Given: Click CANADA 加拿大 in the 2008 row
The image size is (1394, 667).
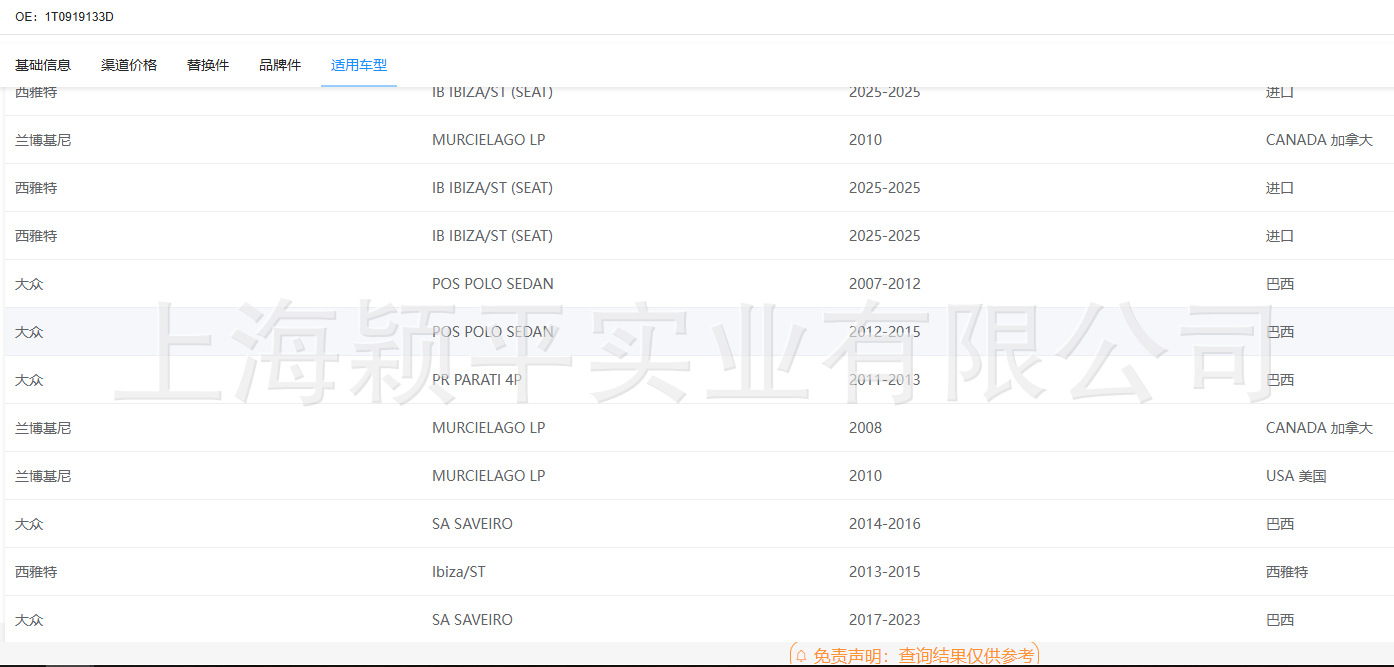Looking at the screenshot, I should [x=1319, y=428].
